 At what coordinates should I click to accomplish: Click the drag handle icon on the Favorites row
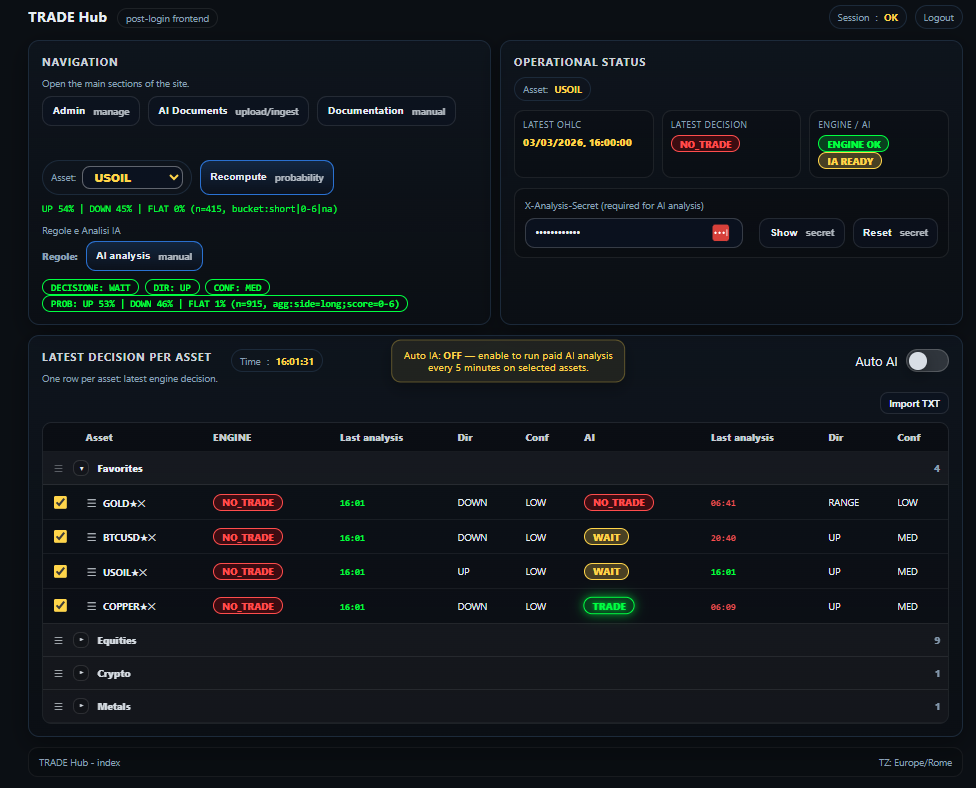click(58, 469)
